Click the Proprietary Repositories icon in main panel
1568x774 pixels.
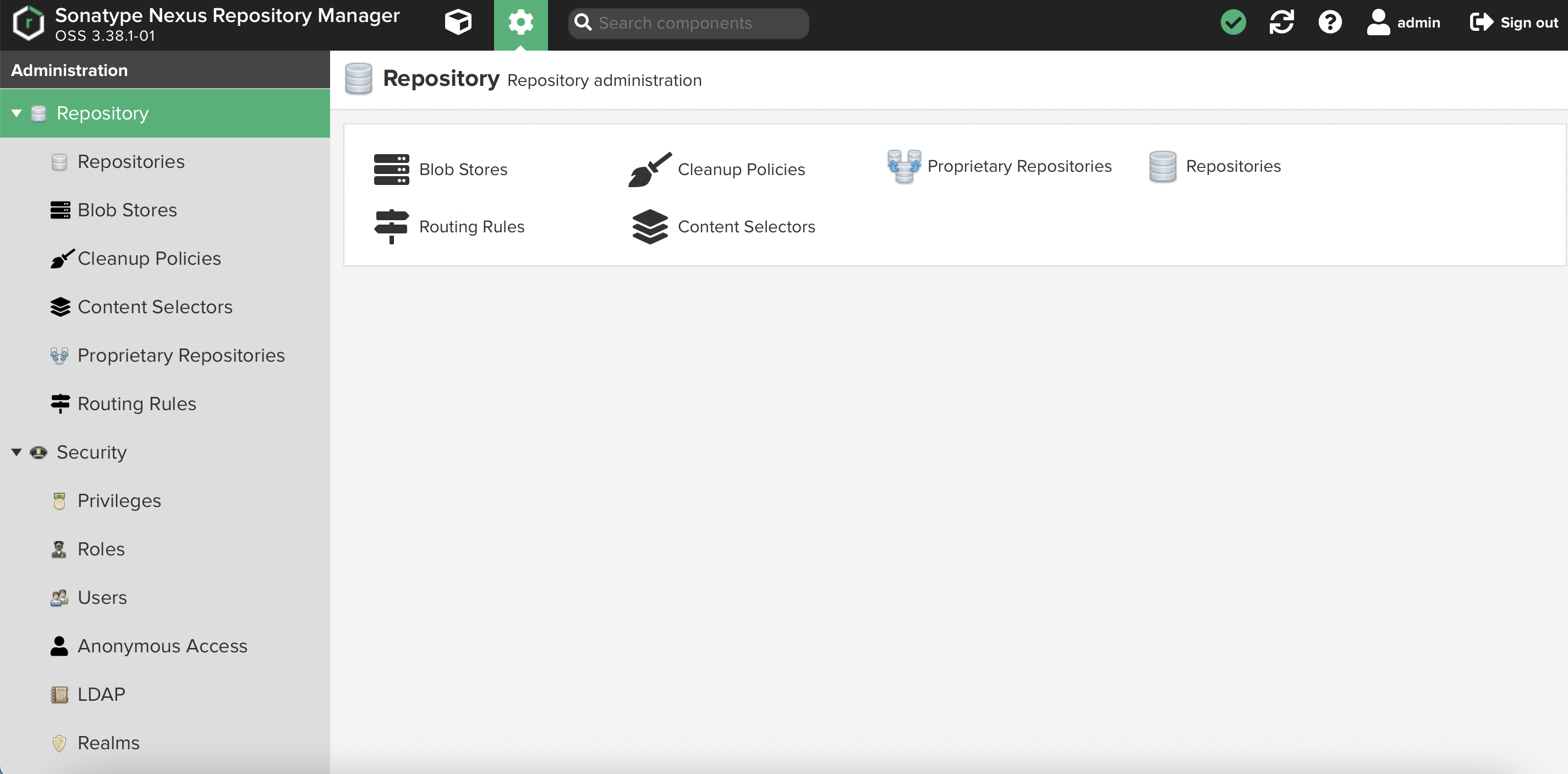click(x=904, y=166)
